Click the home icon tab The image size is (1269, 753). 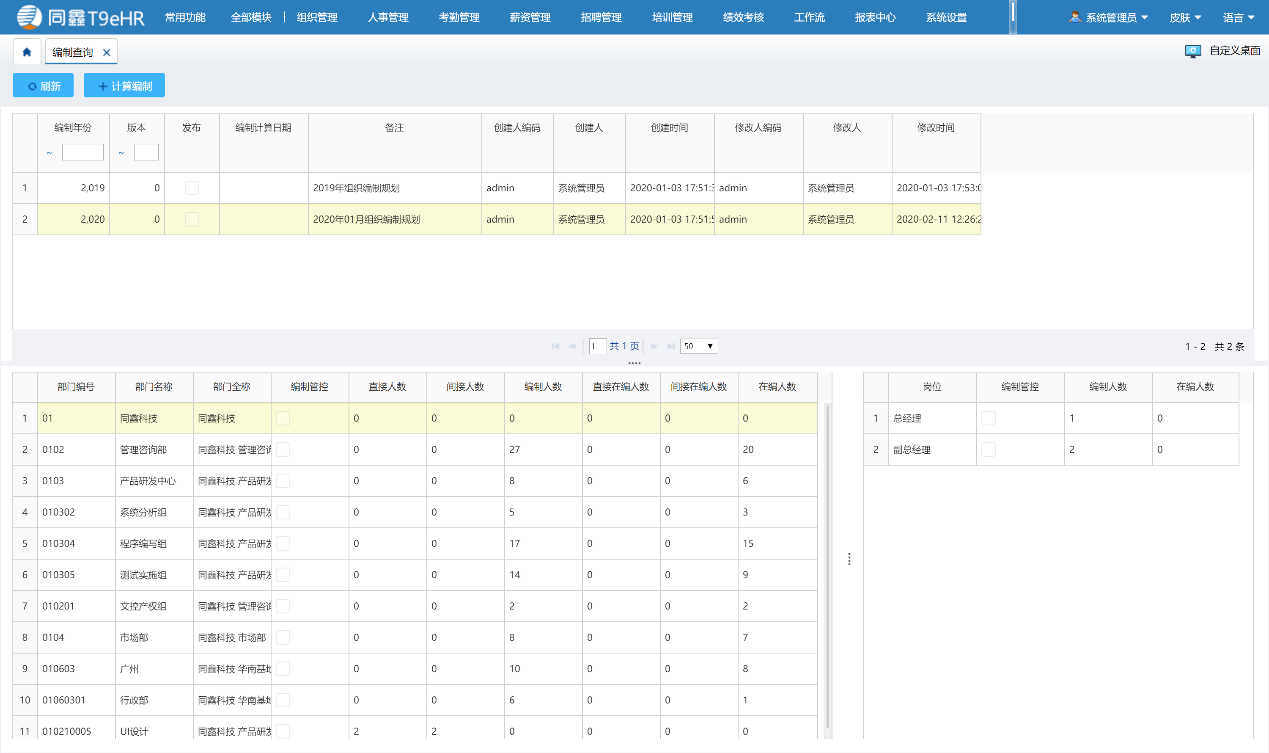tap(27, 52)
